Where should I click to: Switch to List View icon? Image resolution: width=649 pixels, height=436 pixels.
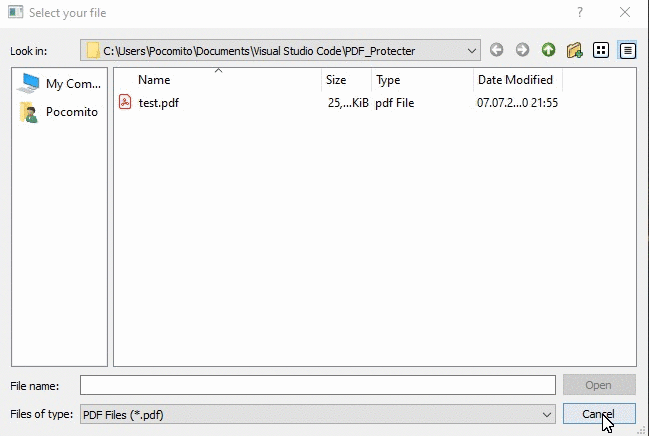tap(601, 51)
